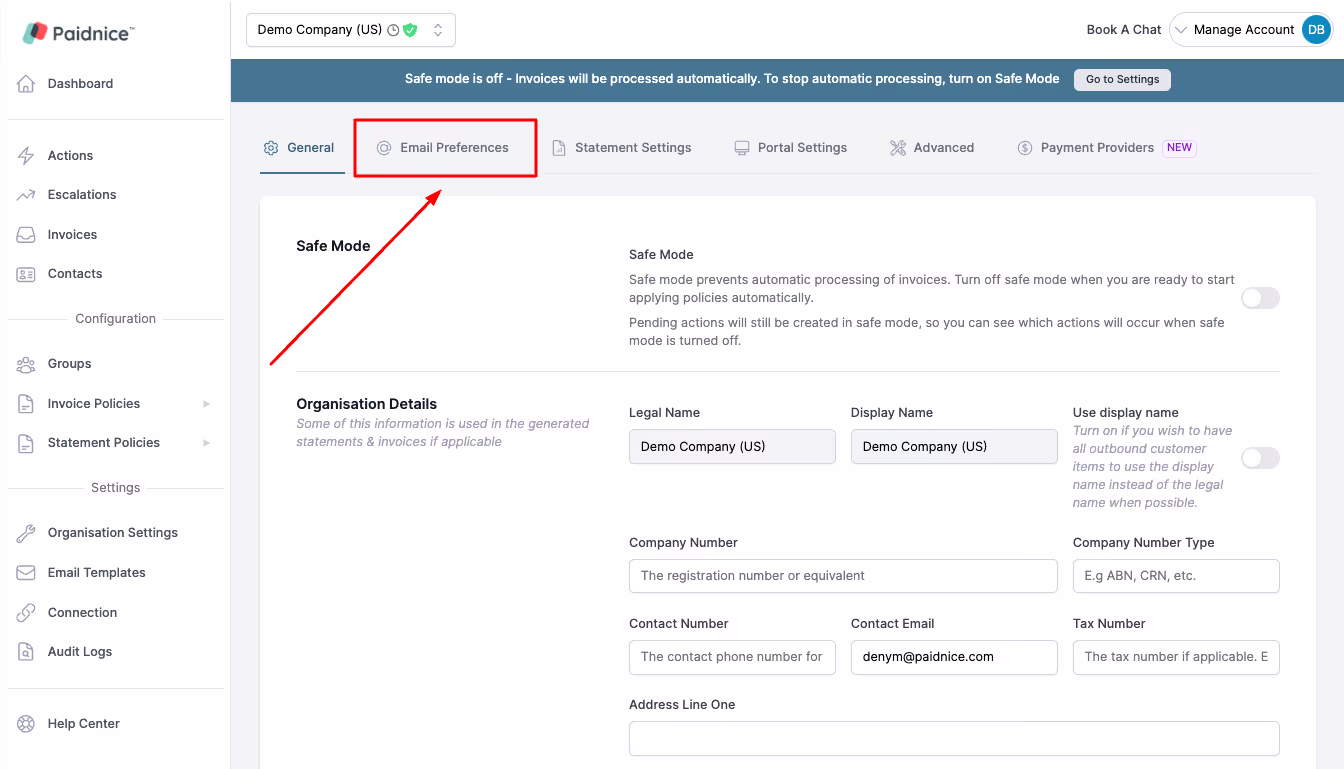Click the Help Center lifebuoy icon
This screenshot has height=769, width=1344.
point(27,724)
